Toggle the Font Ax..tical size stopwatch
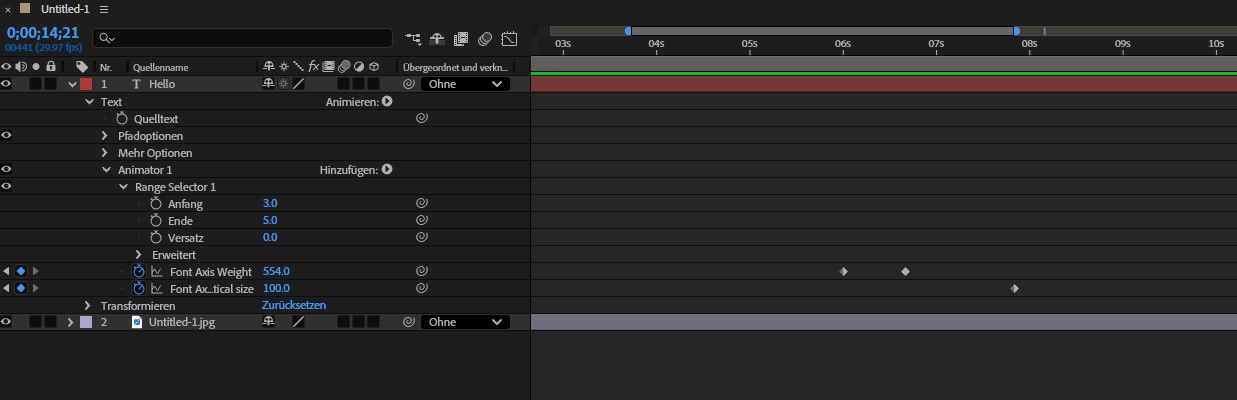 point(139,288)
